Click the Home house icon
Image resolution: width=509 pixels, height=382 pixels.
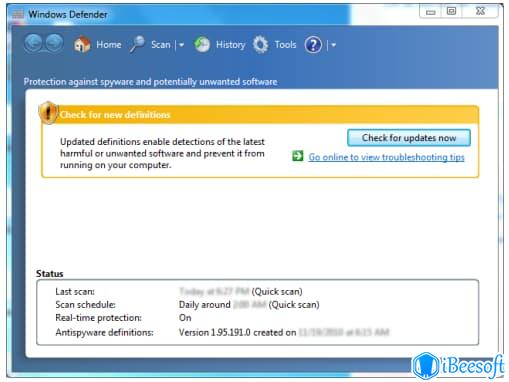pos(82,44)
